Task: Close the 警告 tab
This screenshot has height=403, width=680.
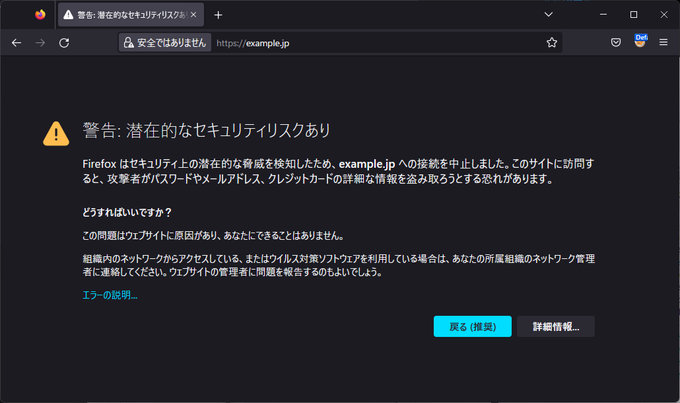Action: [193, 15]
